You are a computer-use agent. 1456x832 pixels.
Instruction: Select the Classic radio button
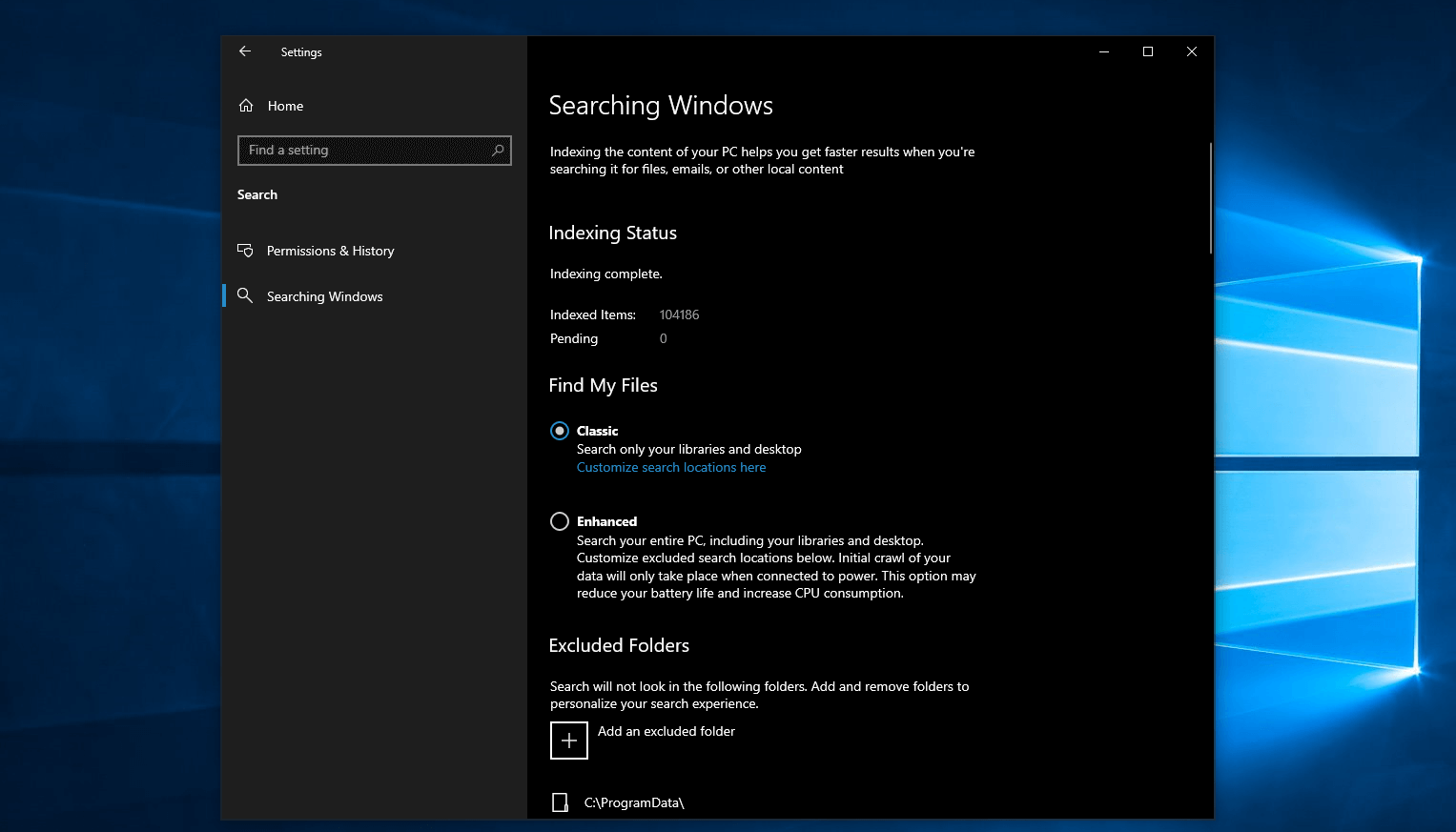tap(560, 431)
